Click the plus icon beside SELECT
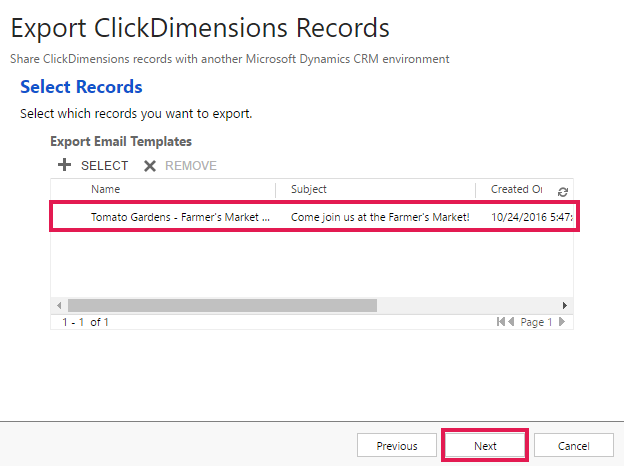Viewport: 624px width, 466px height. (64, 165)
